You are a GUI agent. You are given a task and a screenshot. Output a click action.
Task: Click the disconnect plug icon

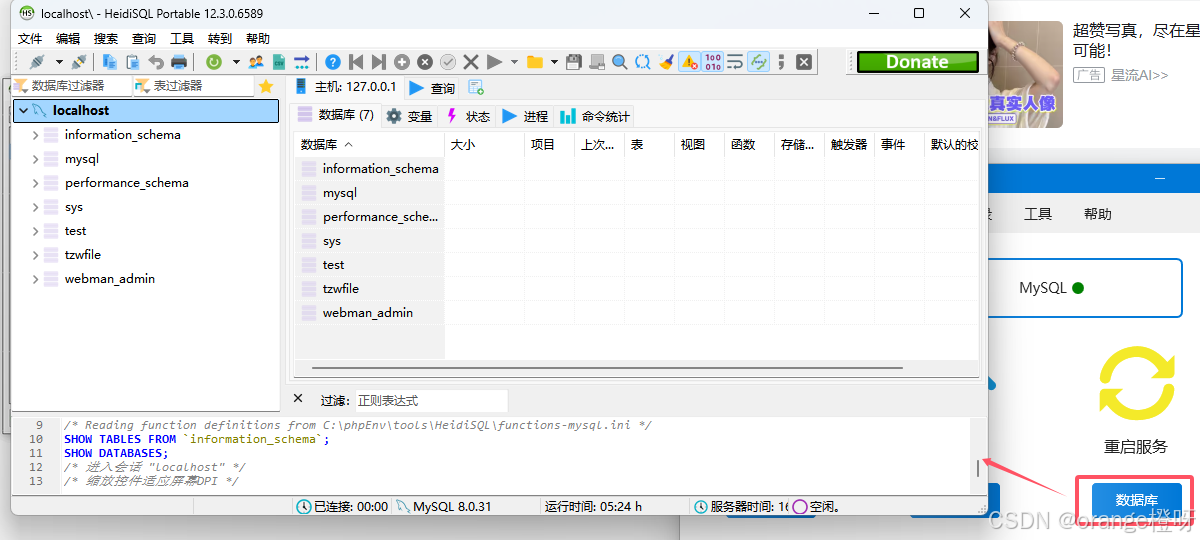point(78,62)
